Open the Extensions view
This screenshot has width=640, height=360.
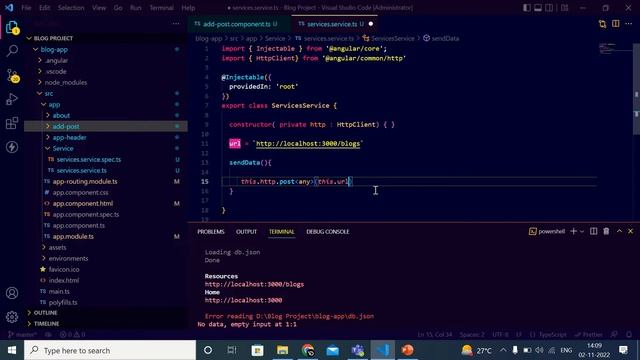pos(12,123)
